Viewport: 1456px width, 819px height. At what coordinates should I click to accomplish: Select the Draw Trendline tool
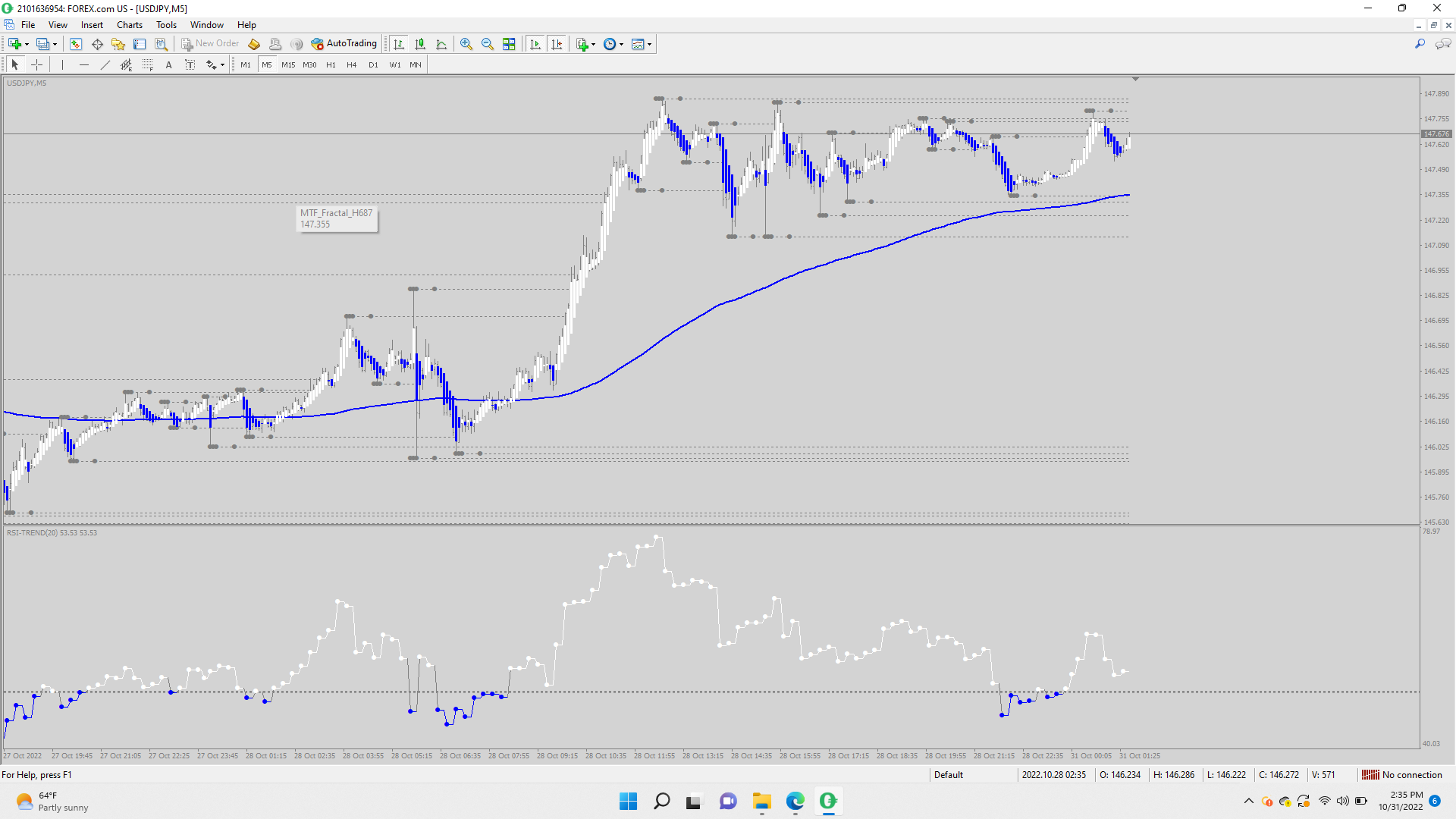[105, 64]
